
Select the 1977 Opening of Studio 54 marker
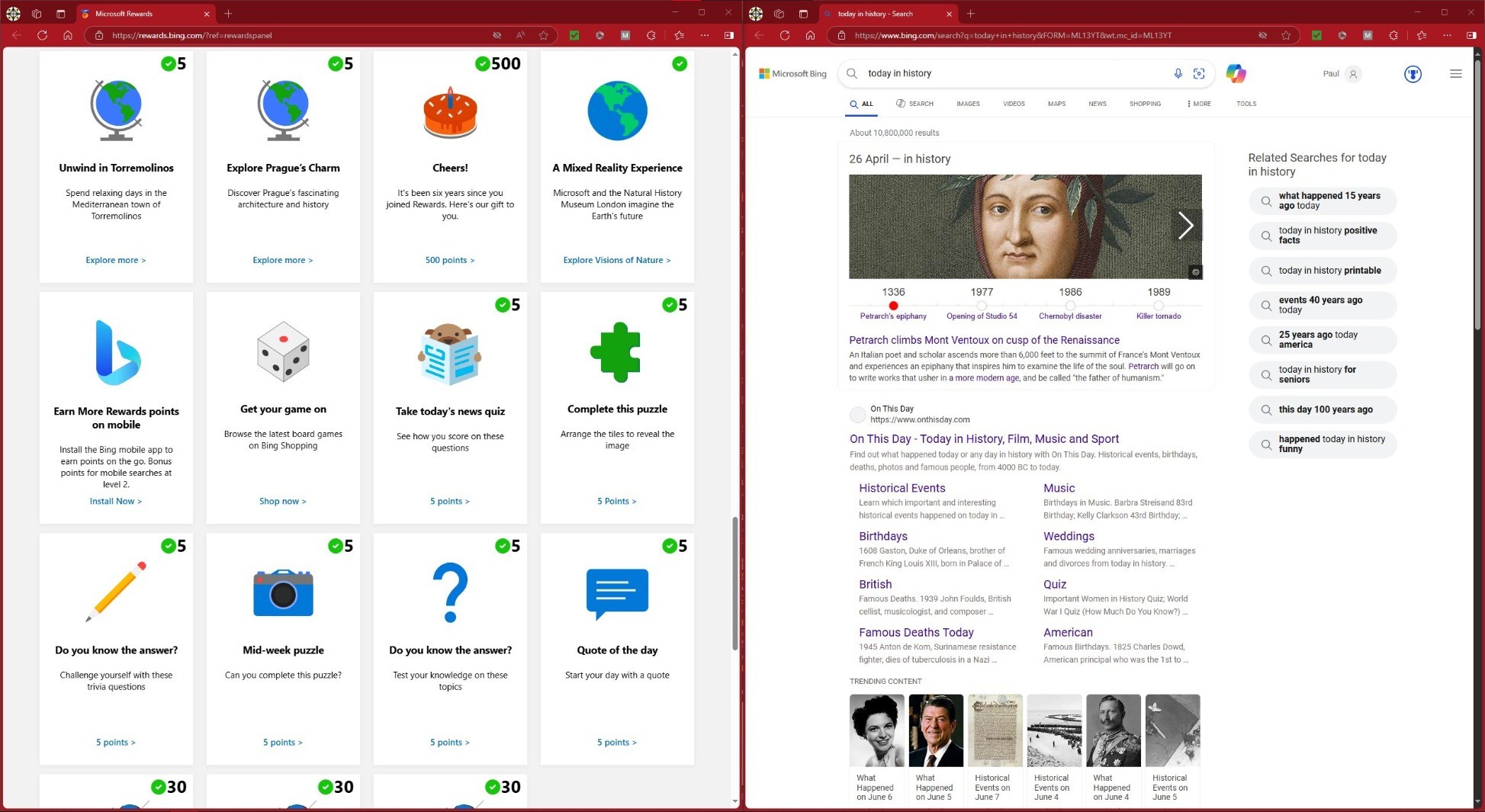982,305
